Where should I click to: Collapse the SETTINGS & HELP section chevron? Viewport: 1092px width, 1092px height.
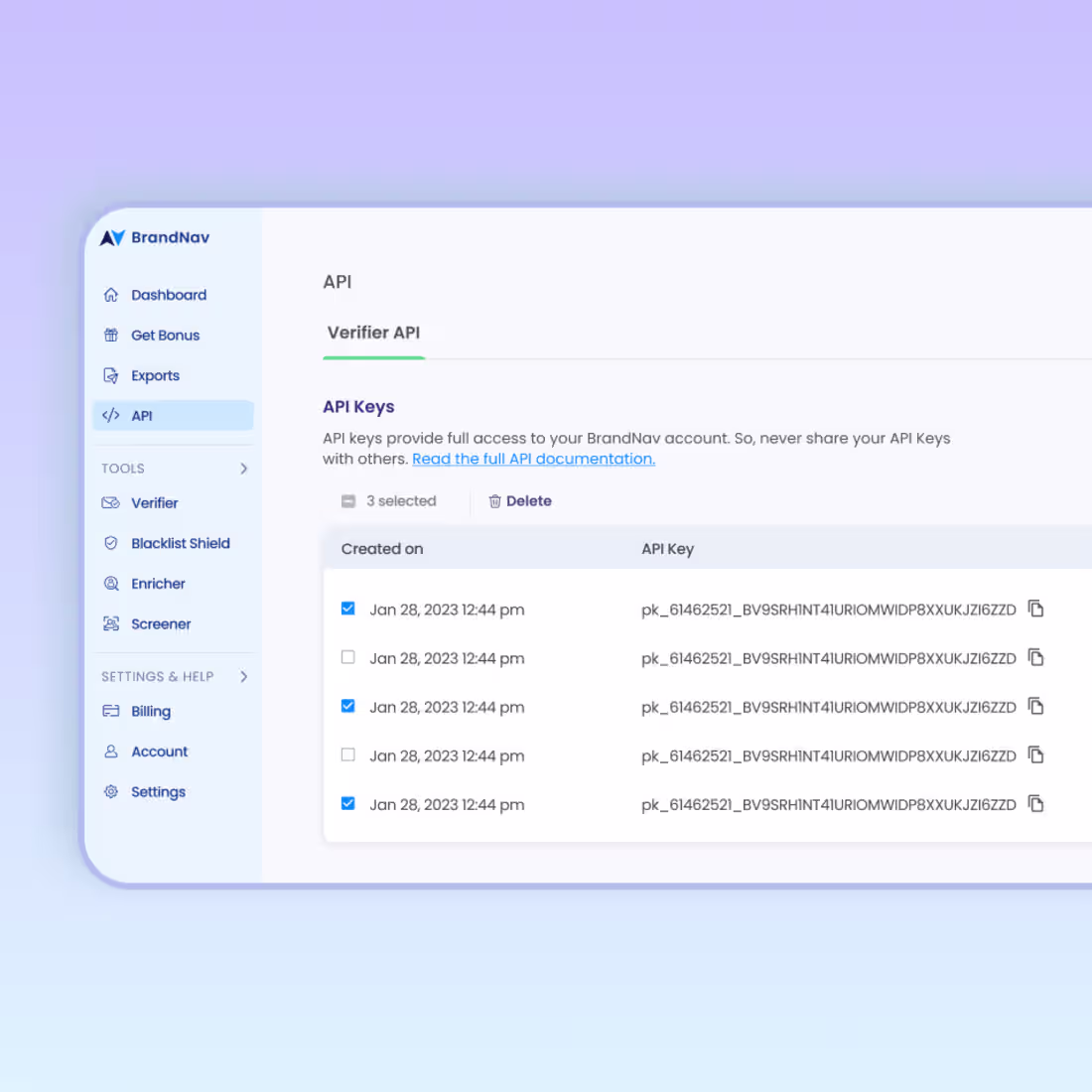[244, 677]
